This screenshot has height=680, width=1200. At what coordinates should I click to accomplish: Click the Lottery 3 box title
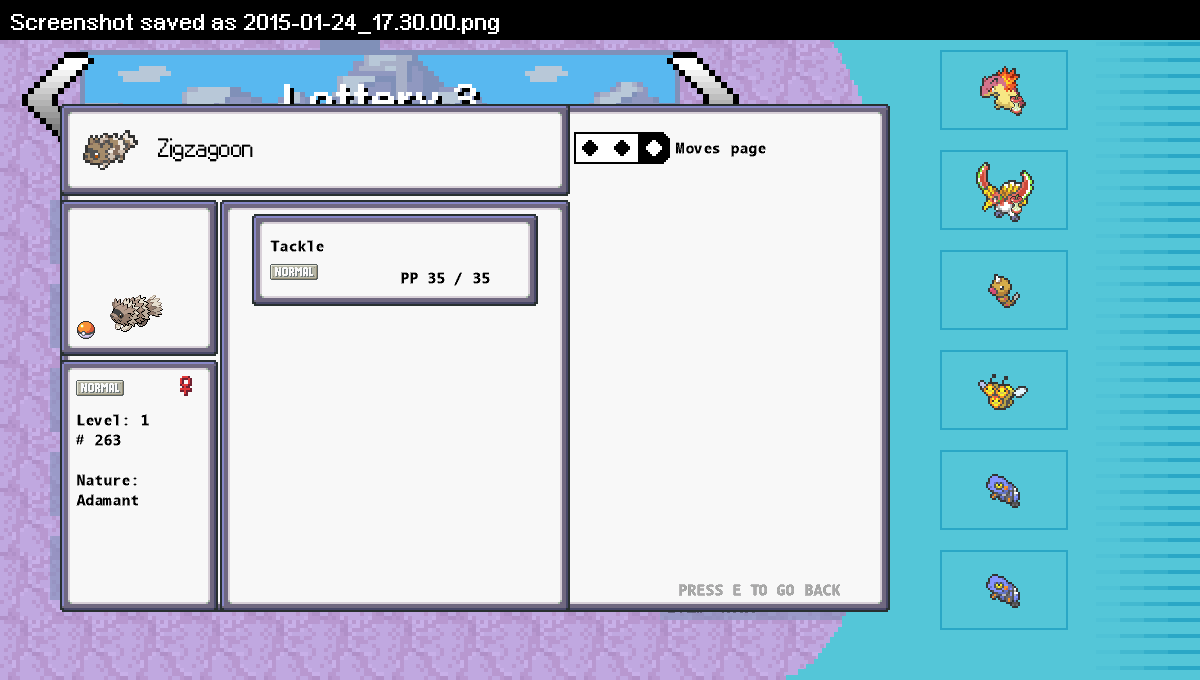coord(380,93)
